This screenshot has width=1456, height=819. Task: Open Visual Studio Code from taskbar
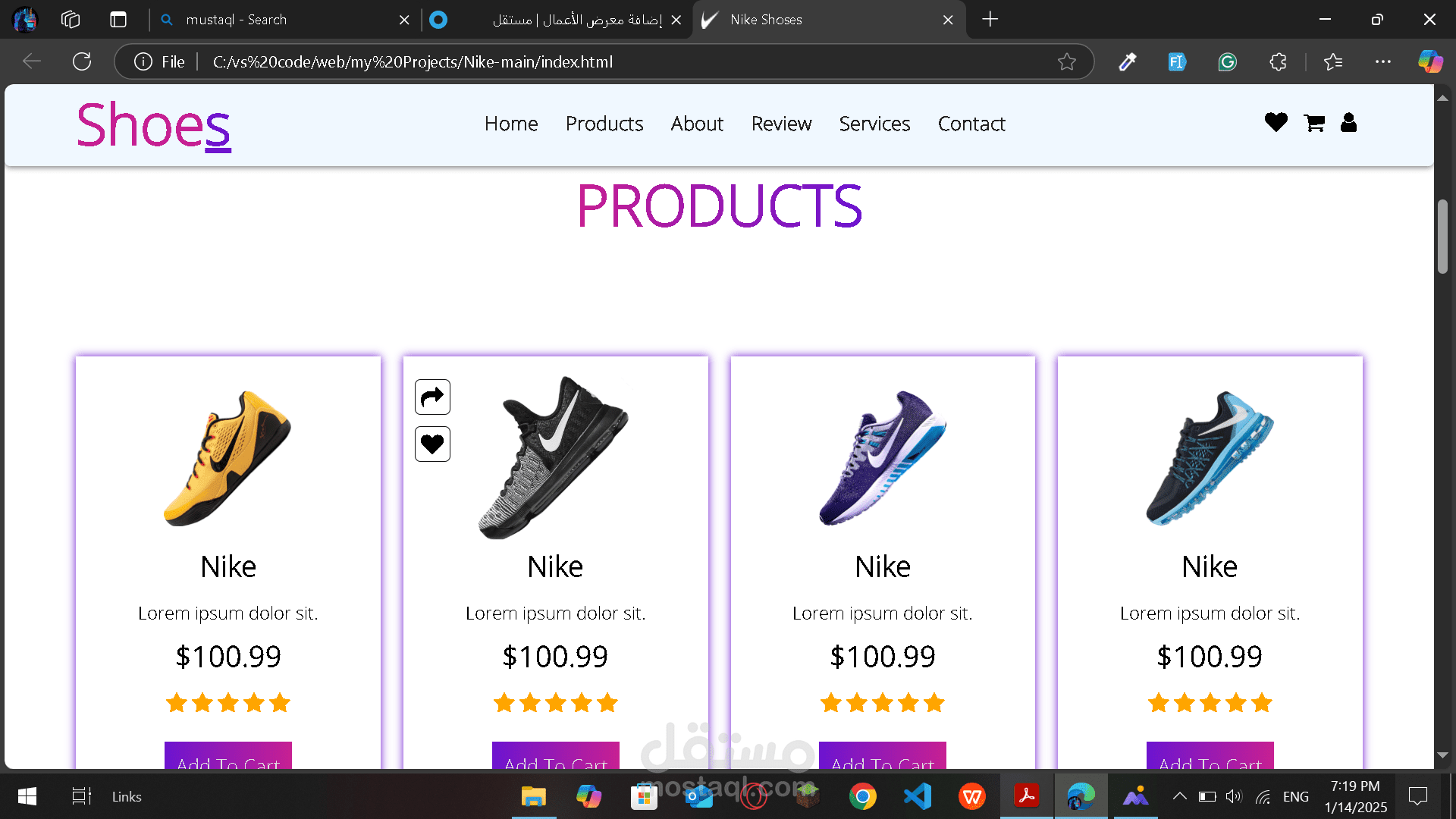[918, 796]
